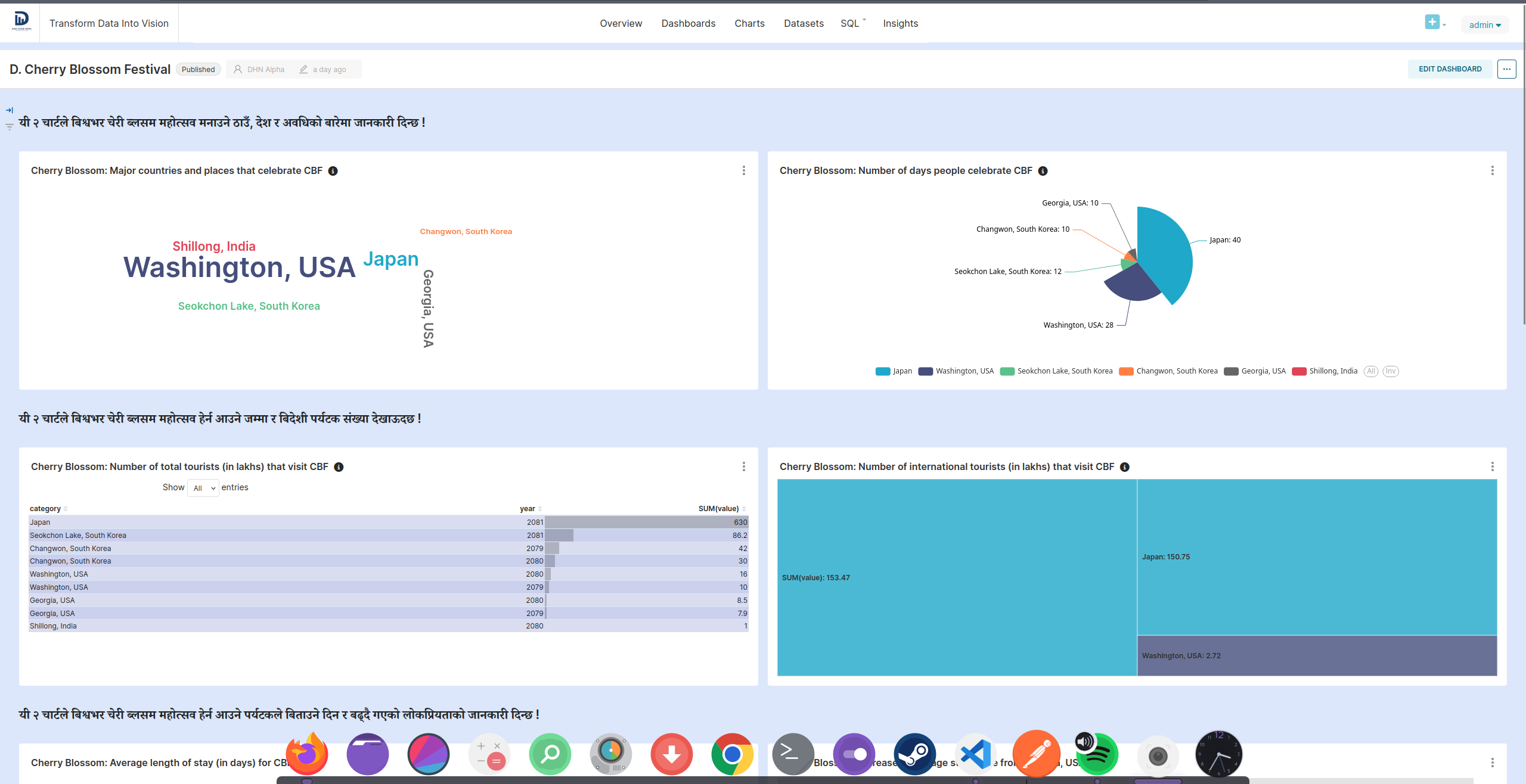Click the info icon beside "Number of days people celebrate CBF"

point(1043,171)
